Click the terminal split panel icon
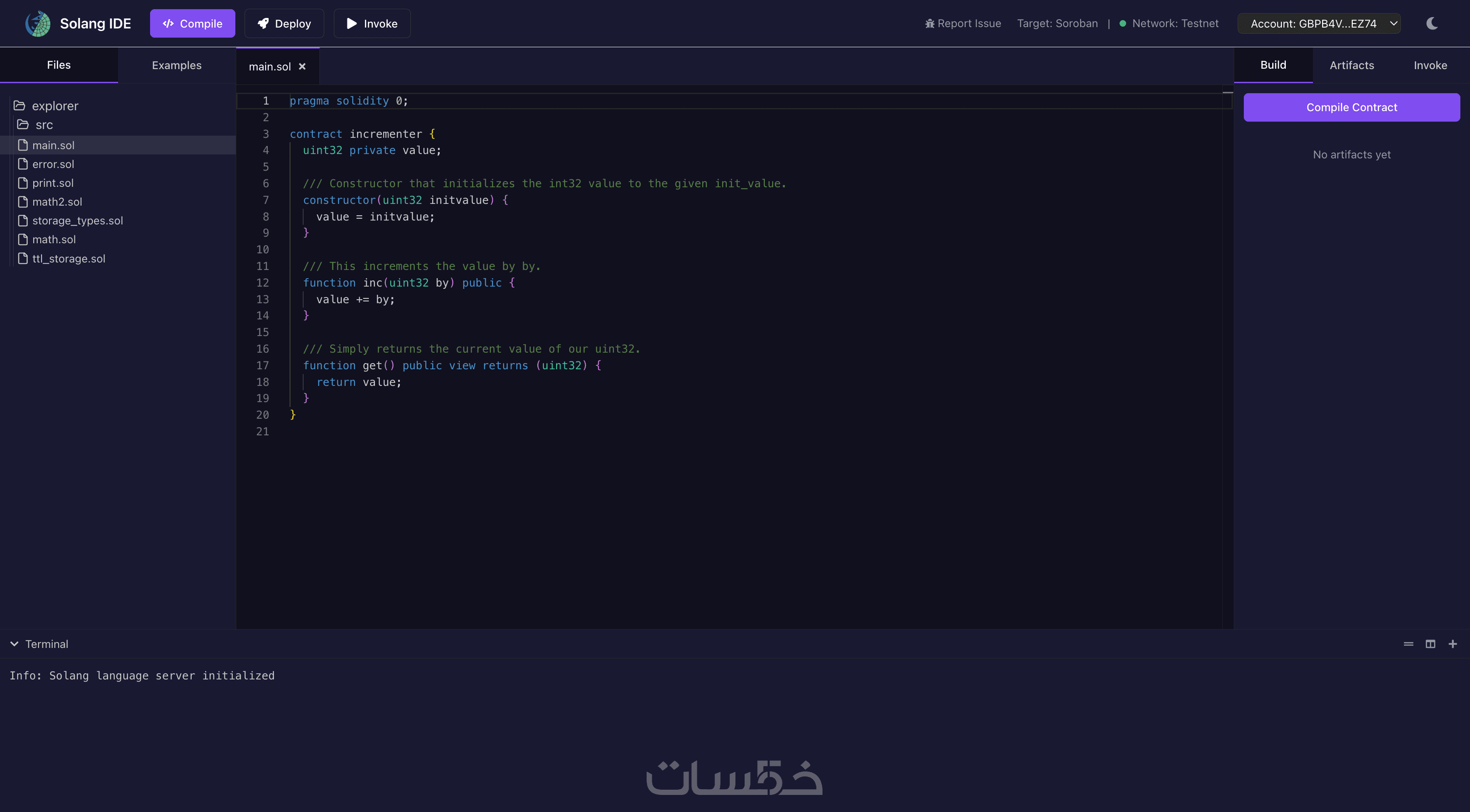This screenshot has width=1470, height=812. click(x=1431, y=644)
